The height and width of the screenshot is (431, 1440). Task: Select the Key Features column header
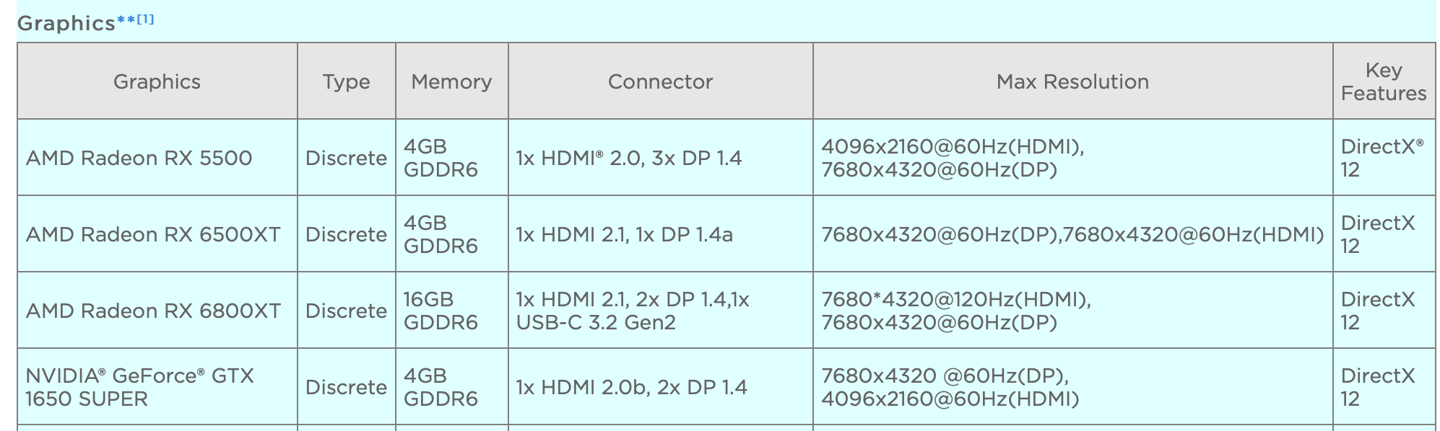coord(1383,82)
